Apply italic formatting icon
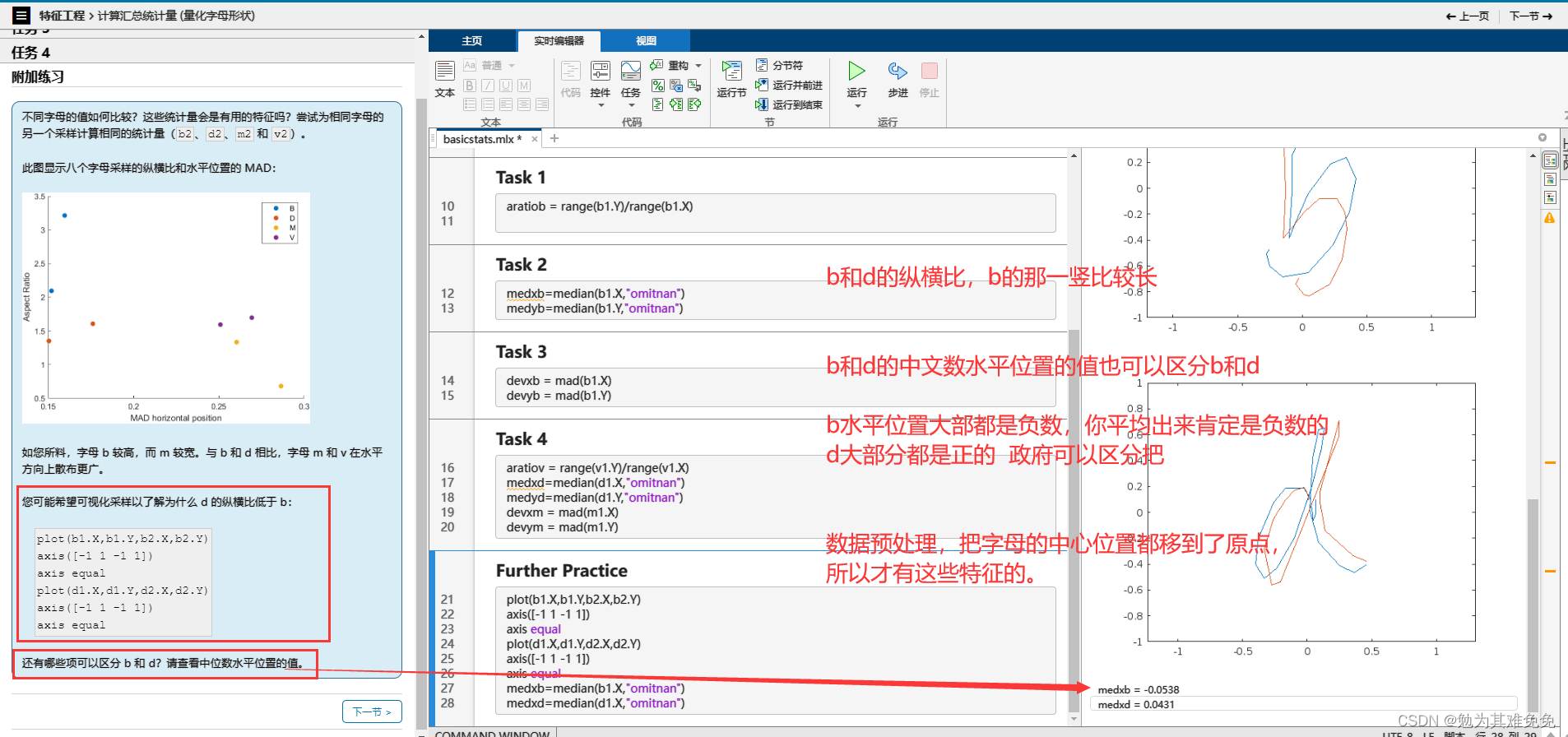Screen dimensions: 1568x737 [488, 86]
